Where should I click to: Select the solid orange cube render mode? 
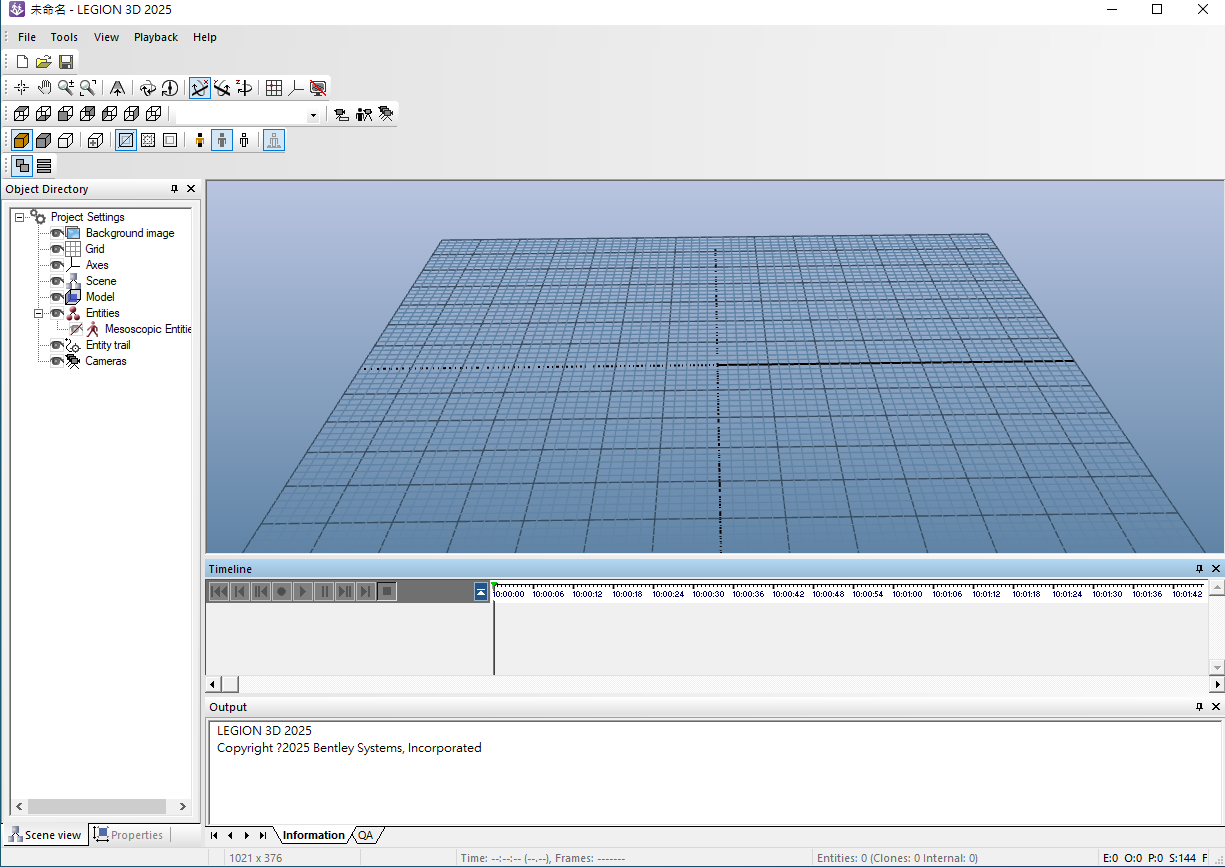click(22, 141)
